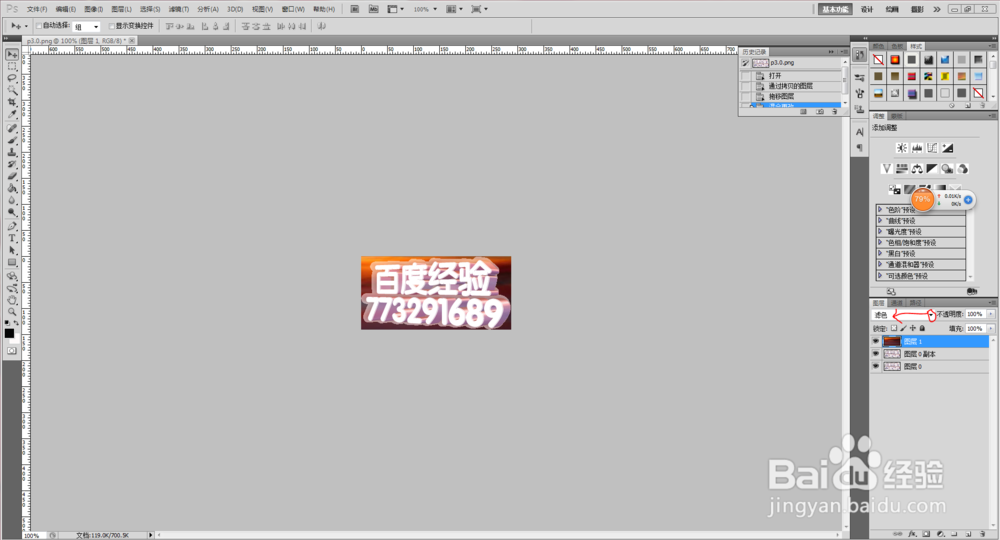Screen dimensions: 1000x540
Task: Switch to the 路径 paths tab
Action: pyautogui.click(x=916, y=303)
